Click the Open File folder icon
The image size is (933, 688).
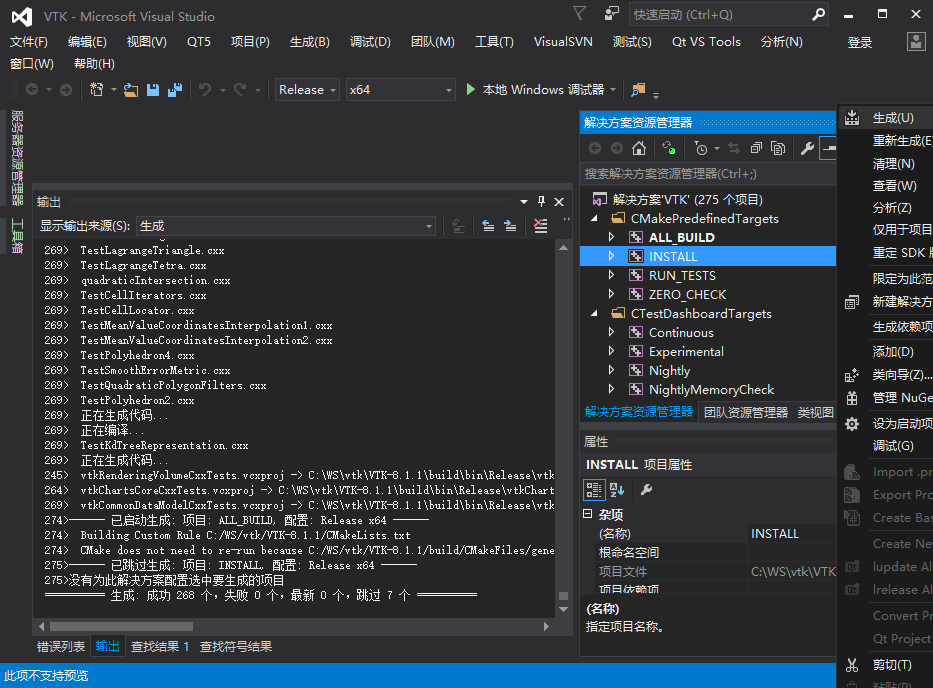[130, 90]
